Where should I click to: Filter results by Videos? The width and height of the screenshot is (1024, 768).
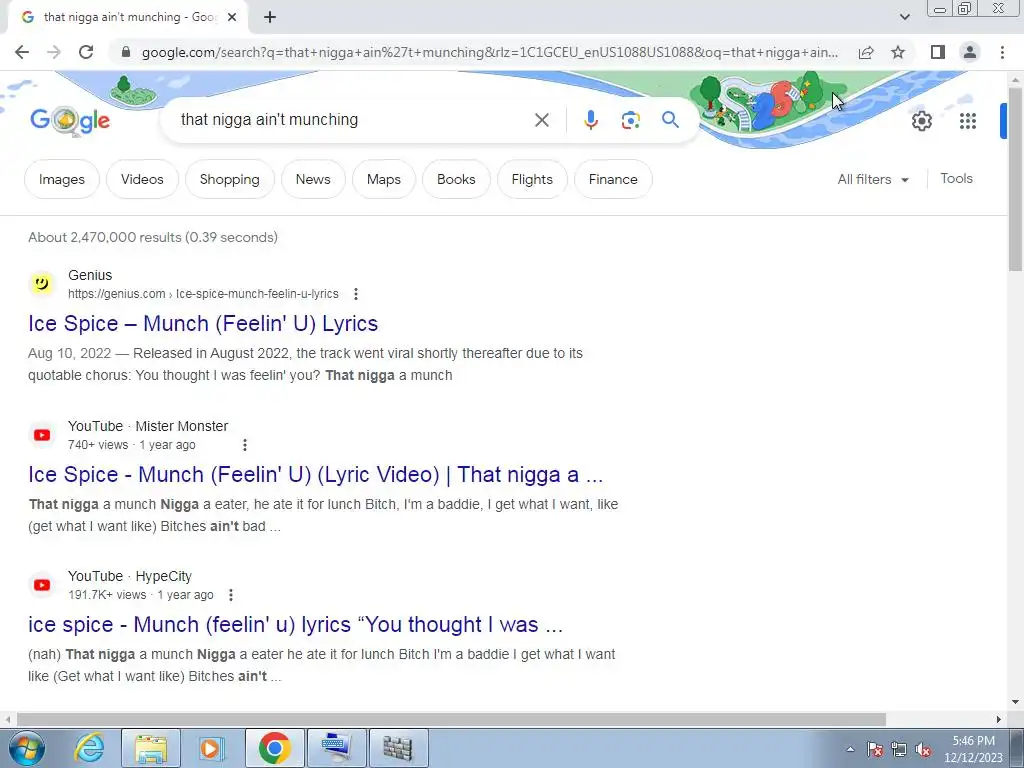pos(142,179)
